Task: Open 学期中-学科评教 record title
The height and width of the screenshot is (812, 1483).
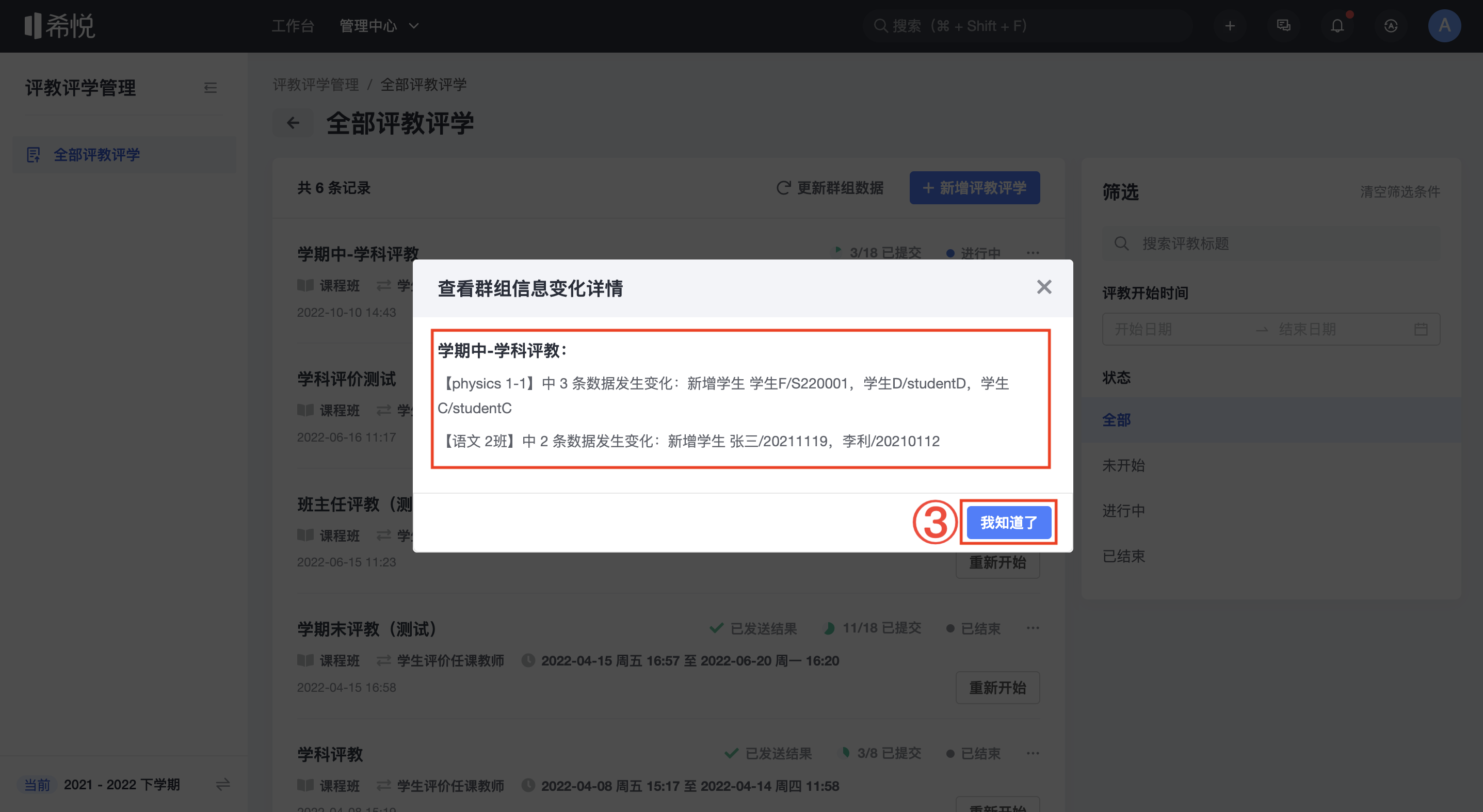Action: [358, 254]
